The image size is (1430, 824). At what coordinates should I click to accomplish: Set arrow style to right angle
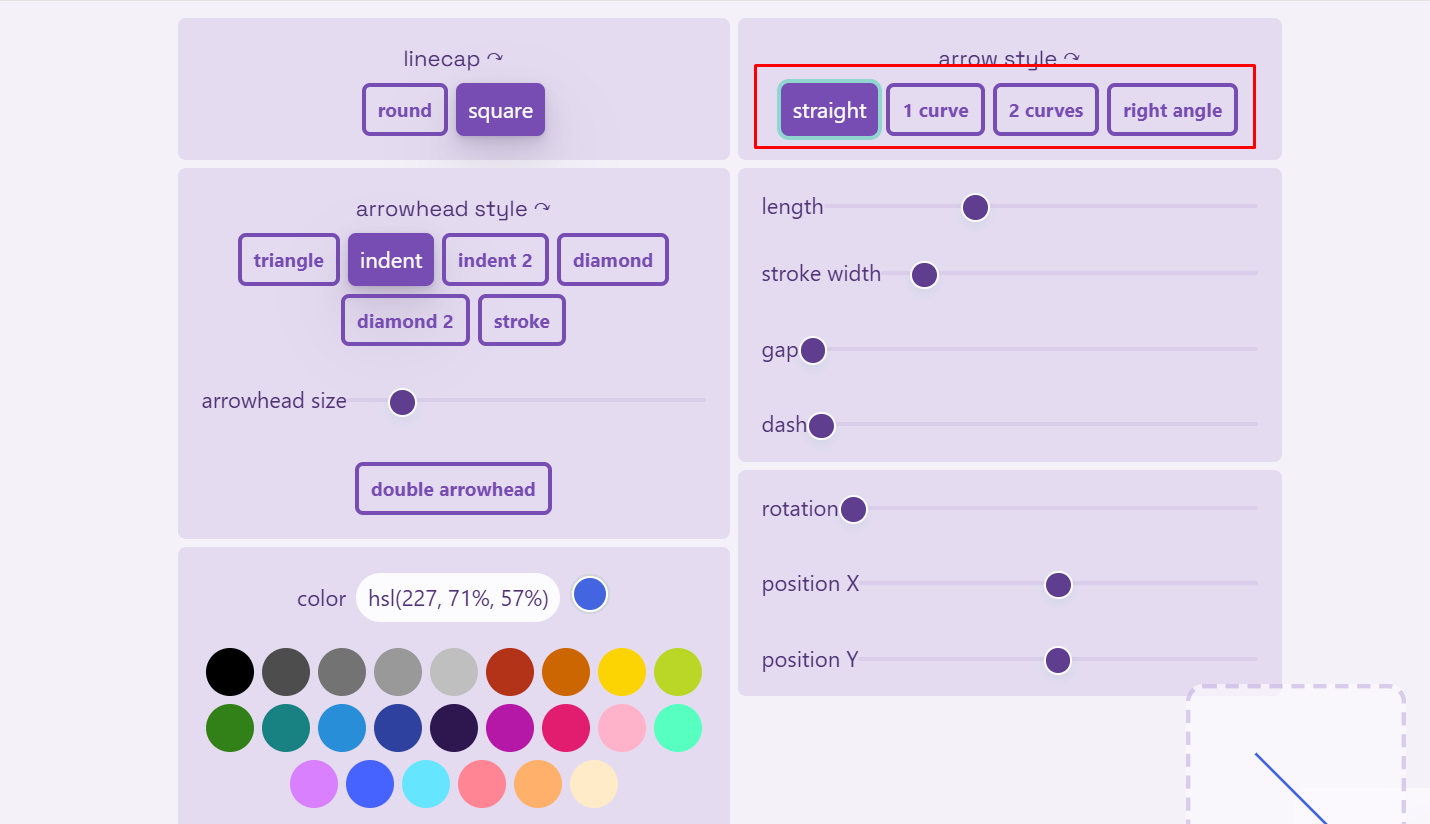(1172, 110)
